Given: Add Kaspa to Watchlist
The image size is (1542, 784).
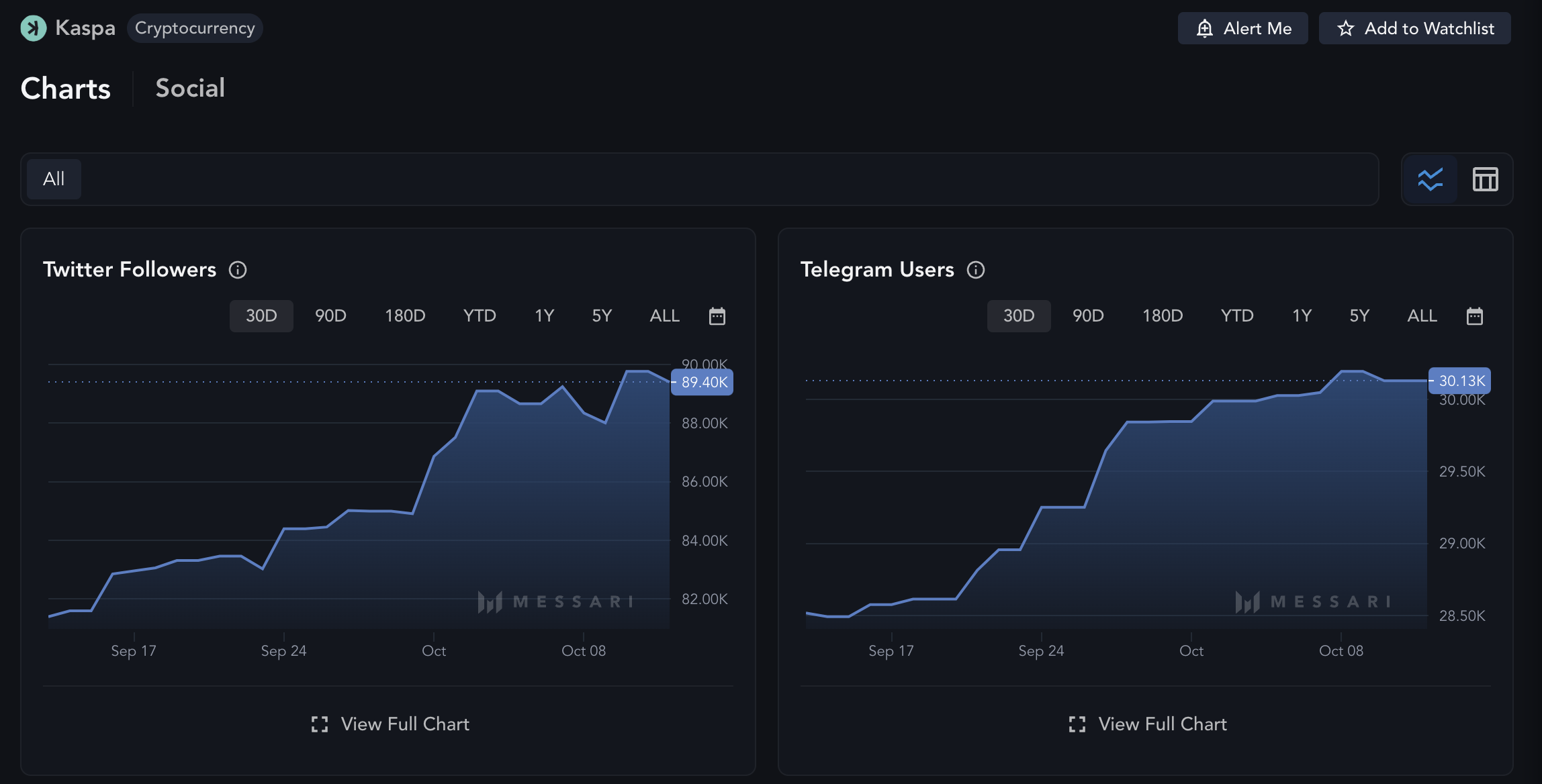Looking at the screenshot, I should (1414, 28).
